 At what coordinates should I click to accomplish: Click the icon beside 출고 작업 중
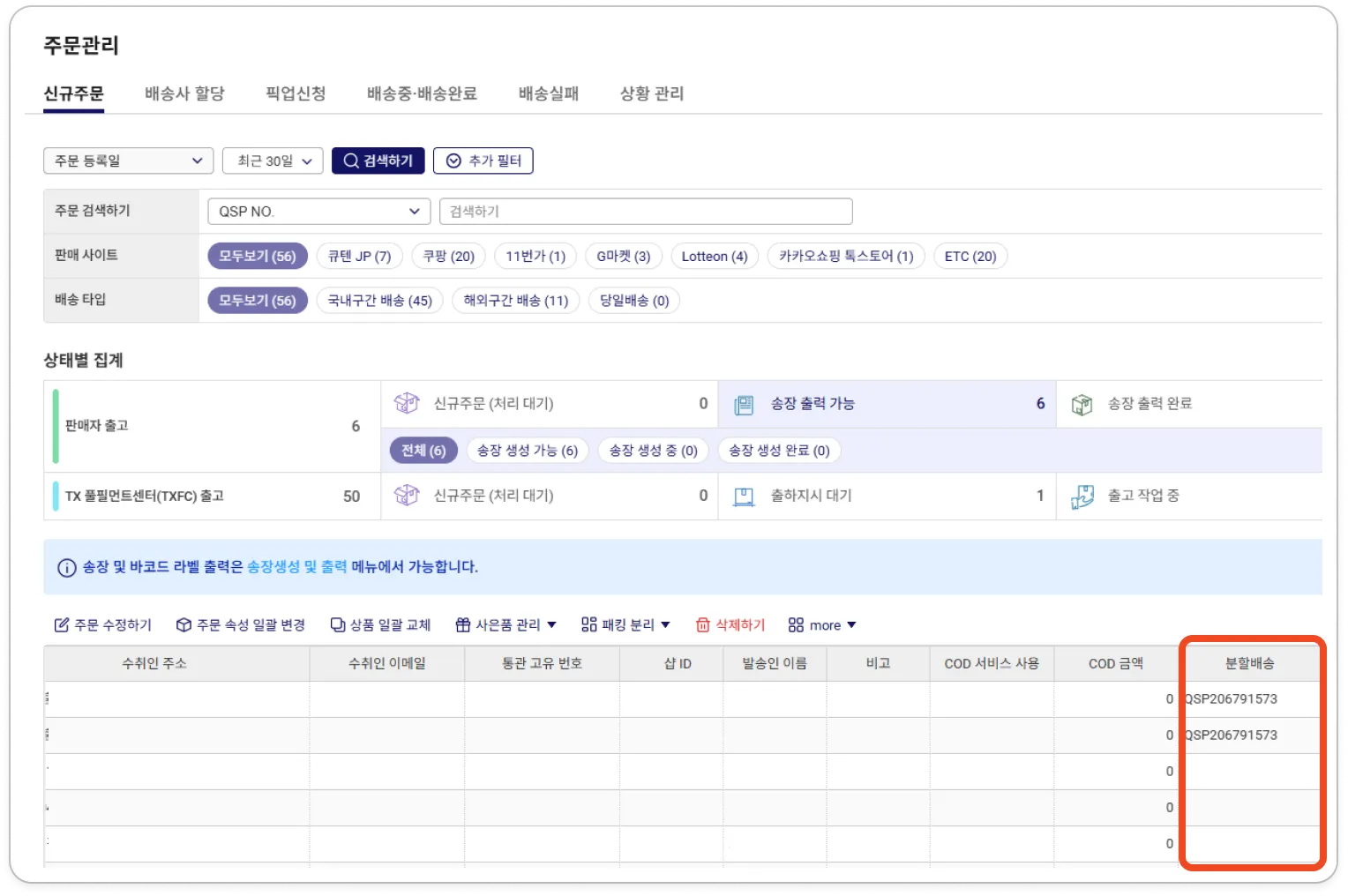tap(1082, 497)
